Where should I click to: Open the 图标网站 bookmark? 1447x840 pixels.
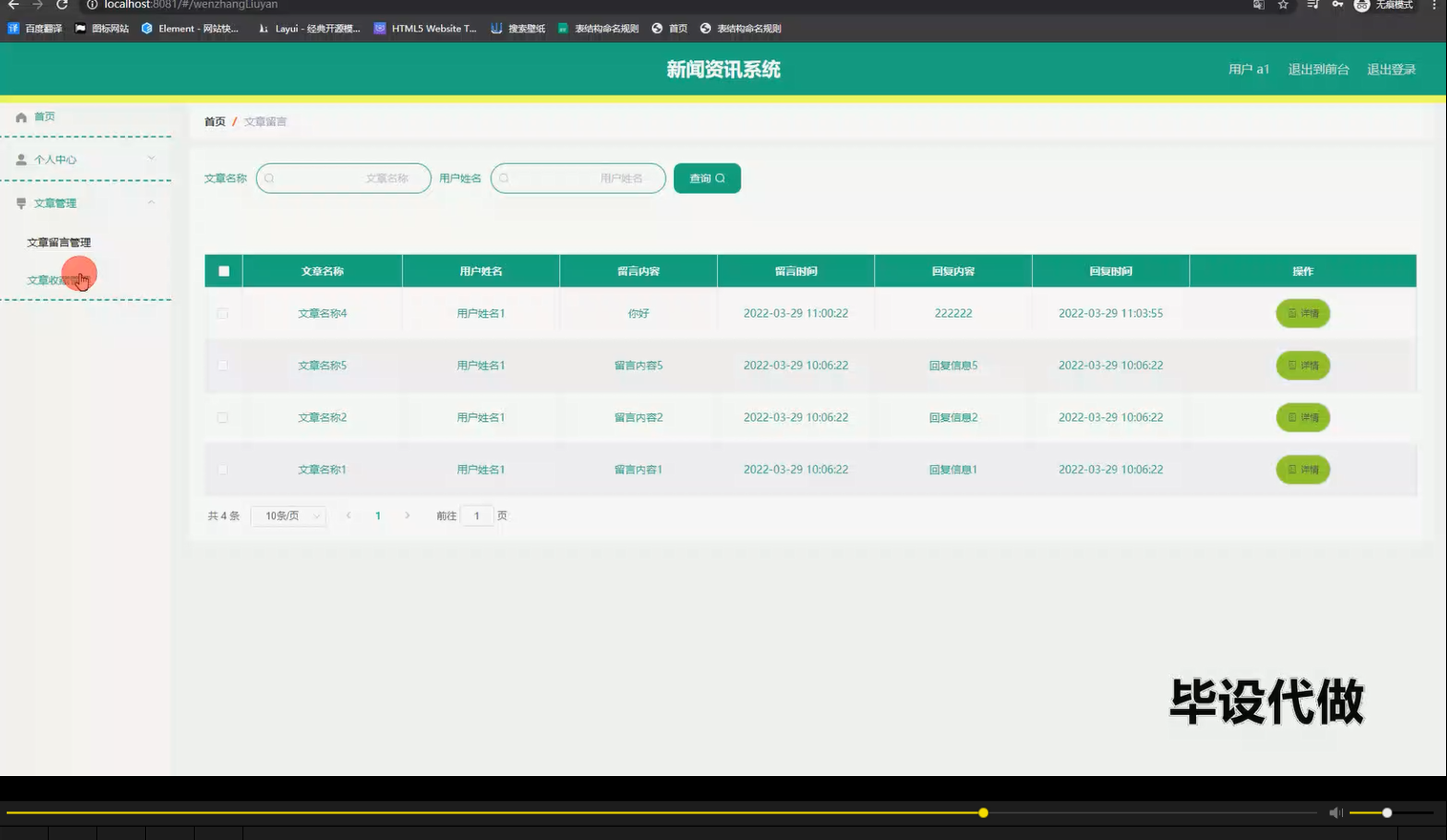(x=101, y=29)
